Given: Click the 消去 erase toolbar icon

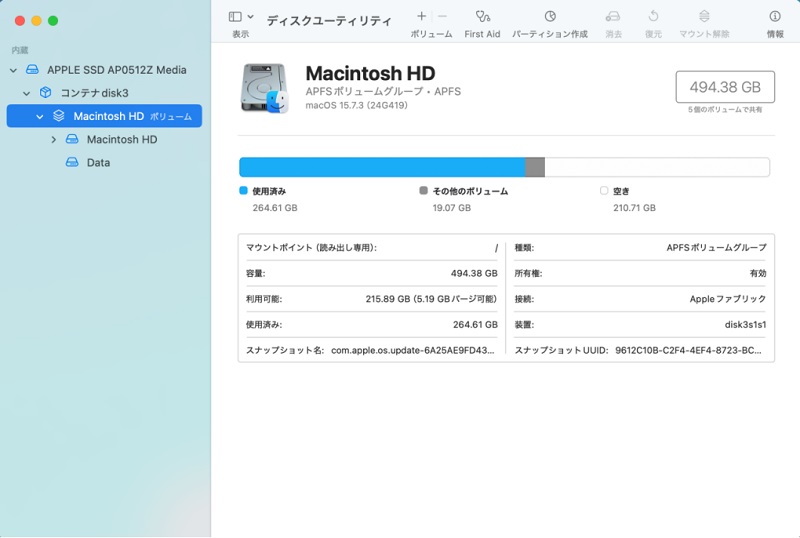Looking at the screenshot, I should [613, 17].
